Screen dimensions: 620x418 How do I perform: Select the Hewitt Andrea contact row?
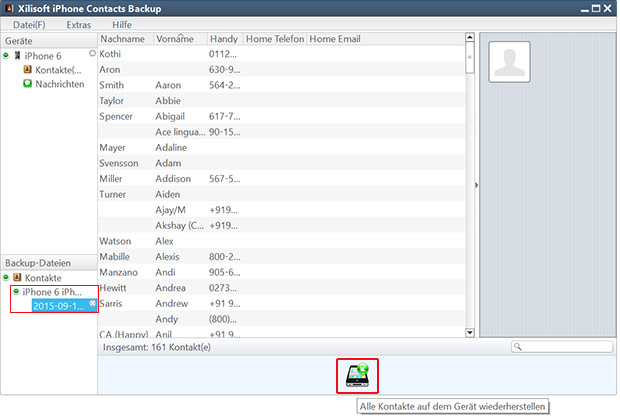coord(281,288)
